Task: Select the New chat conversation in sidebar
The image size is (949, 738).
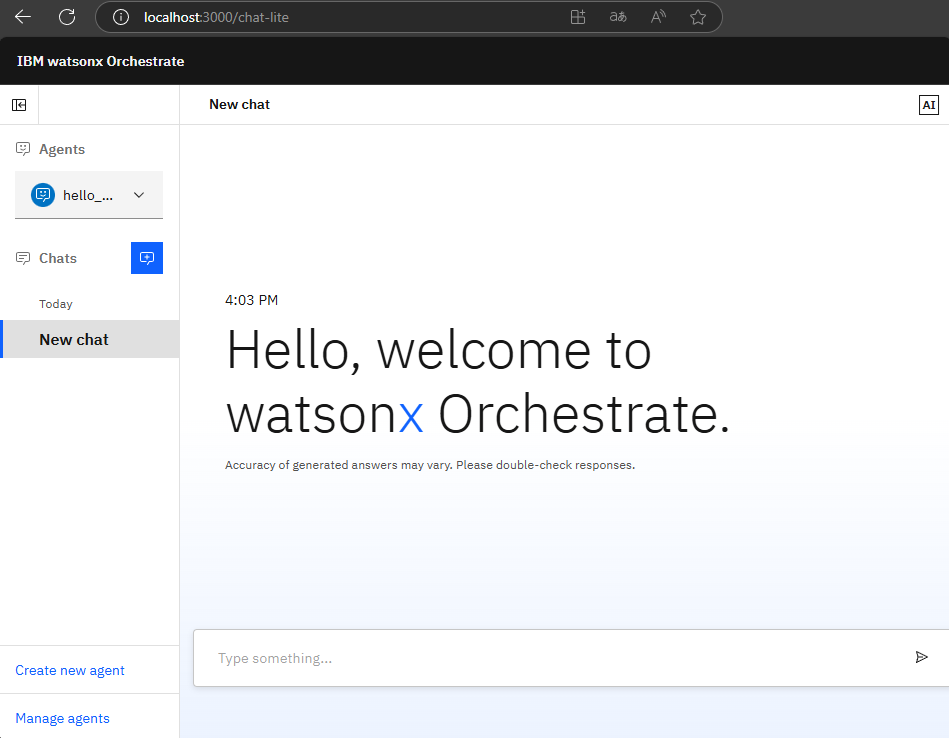Action: (90, 339)
